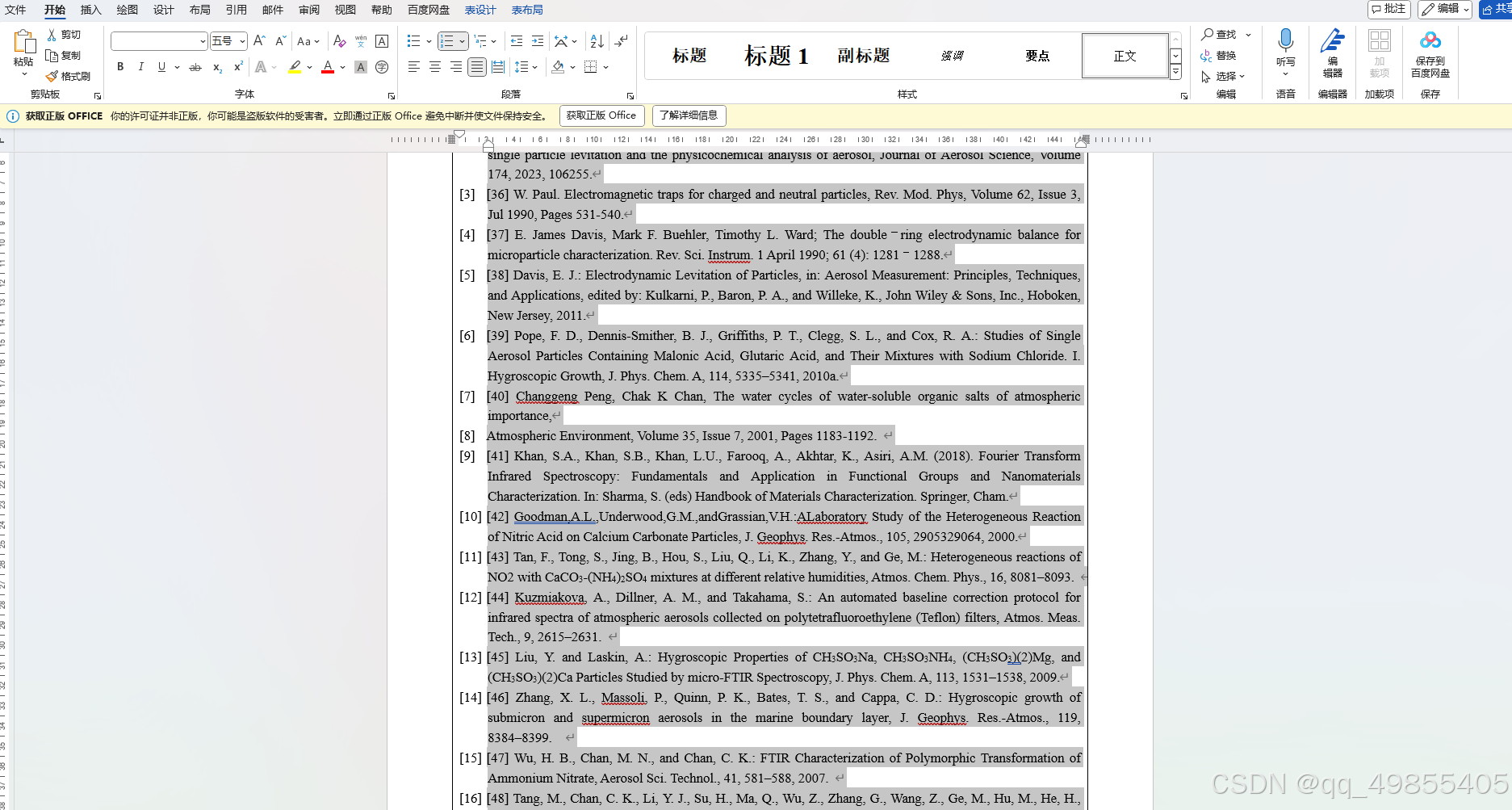1512x810 pixels.
Task: Increase paragraph indent
Action: (x=538, y=41)
